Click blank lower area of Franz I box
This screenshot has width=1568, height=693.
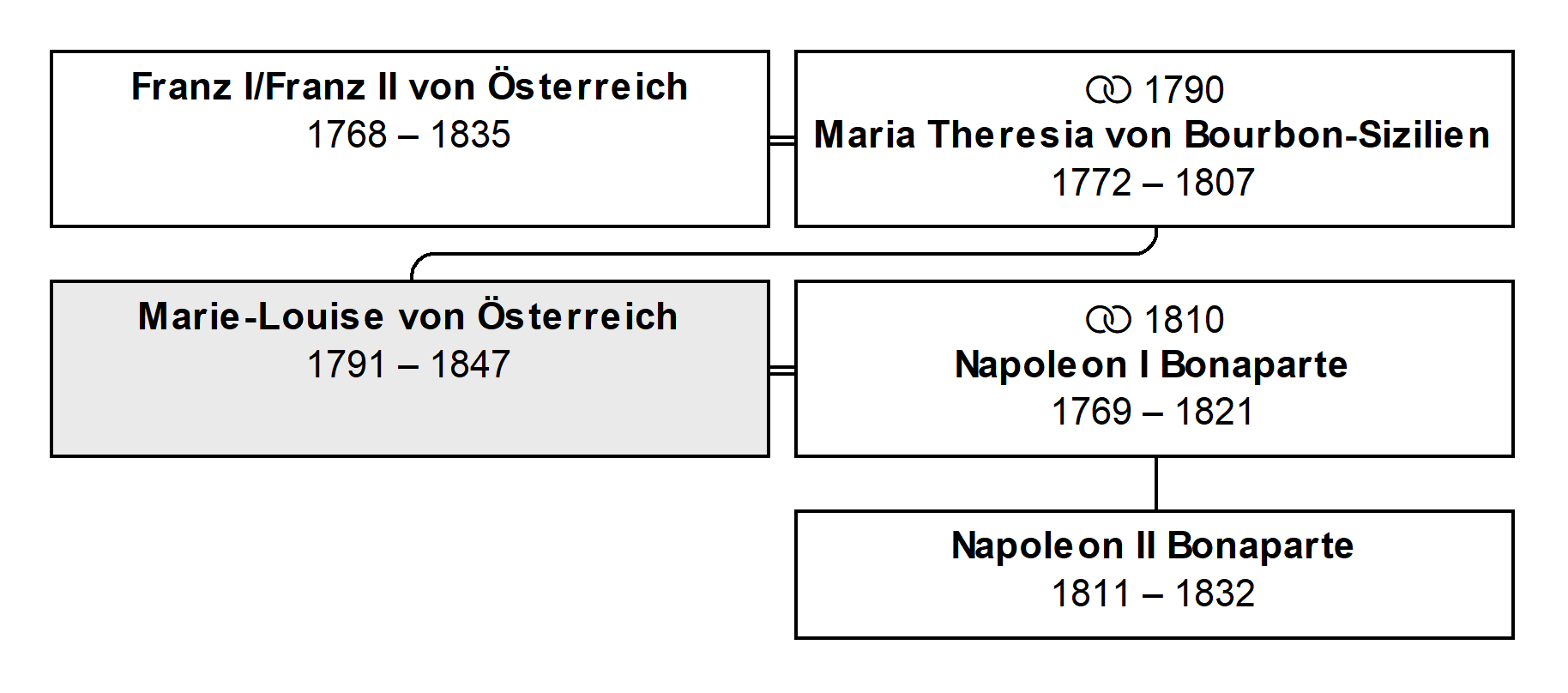tap(410, 190)
